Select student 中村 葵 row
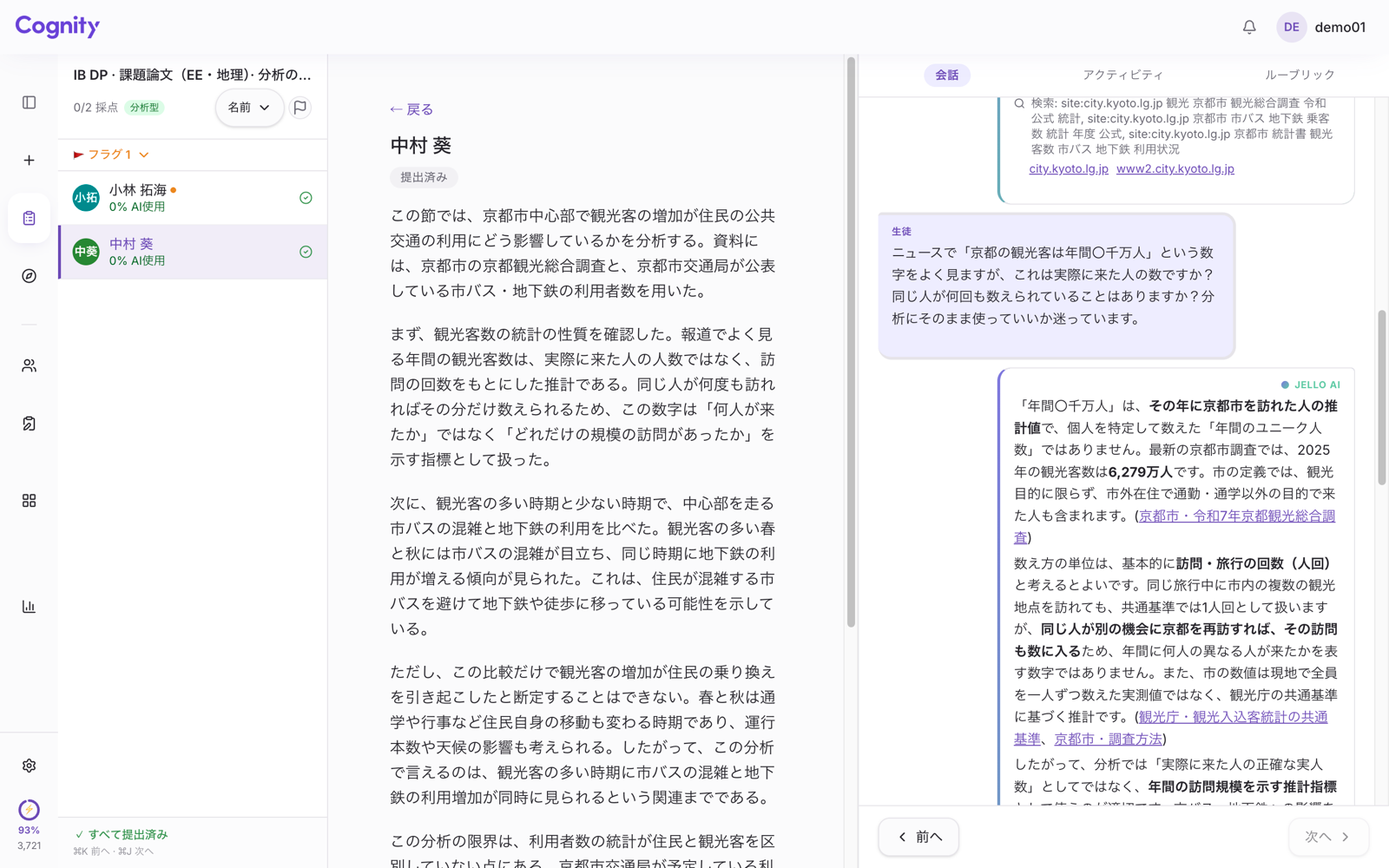Viewport: 1389px width, 868px height. pyautogui.click(x=193, y=252)
